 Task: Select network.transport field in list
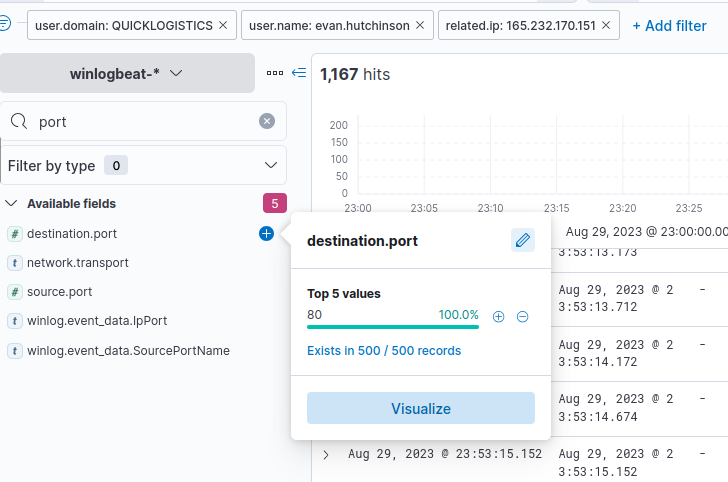(78, 263)
